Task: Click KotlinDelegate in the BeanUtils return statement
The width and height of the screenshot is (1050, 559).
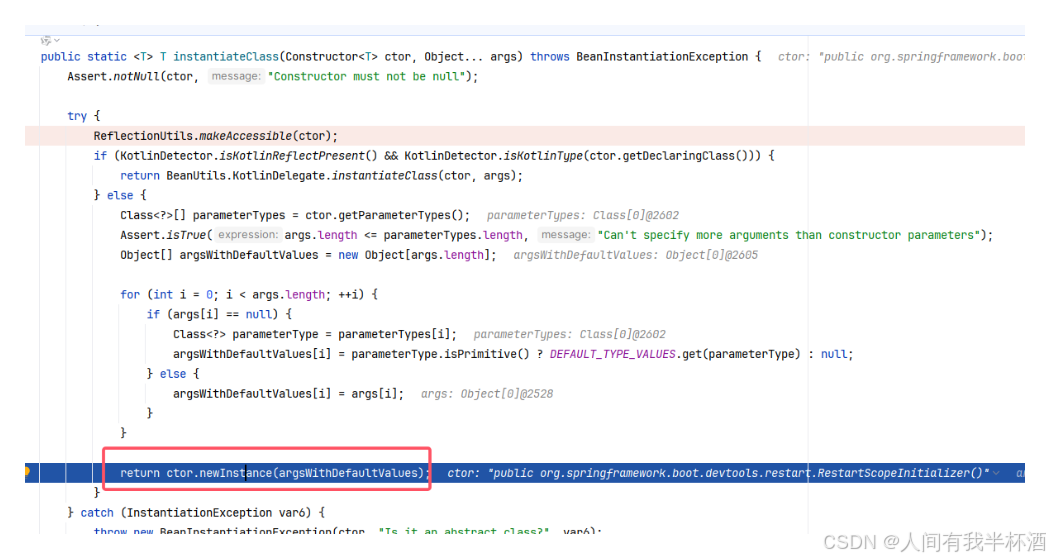Action: [x=279, y=175]
